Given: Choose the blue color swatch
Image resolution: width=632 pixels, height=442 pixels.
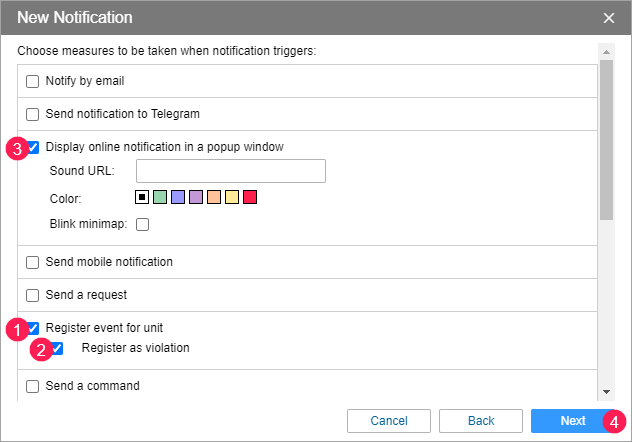Looking at the screenshot, I should click(178, 198).
